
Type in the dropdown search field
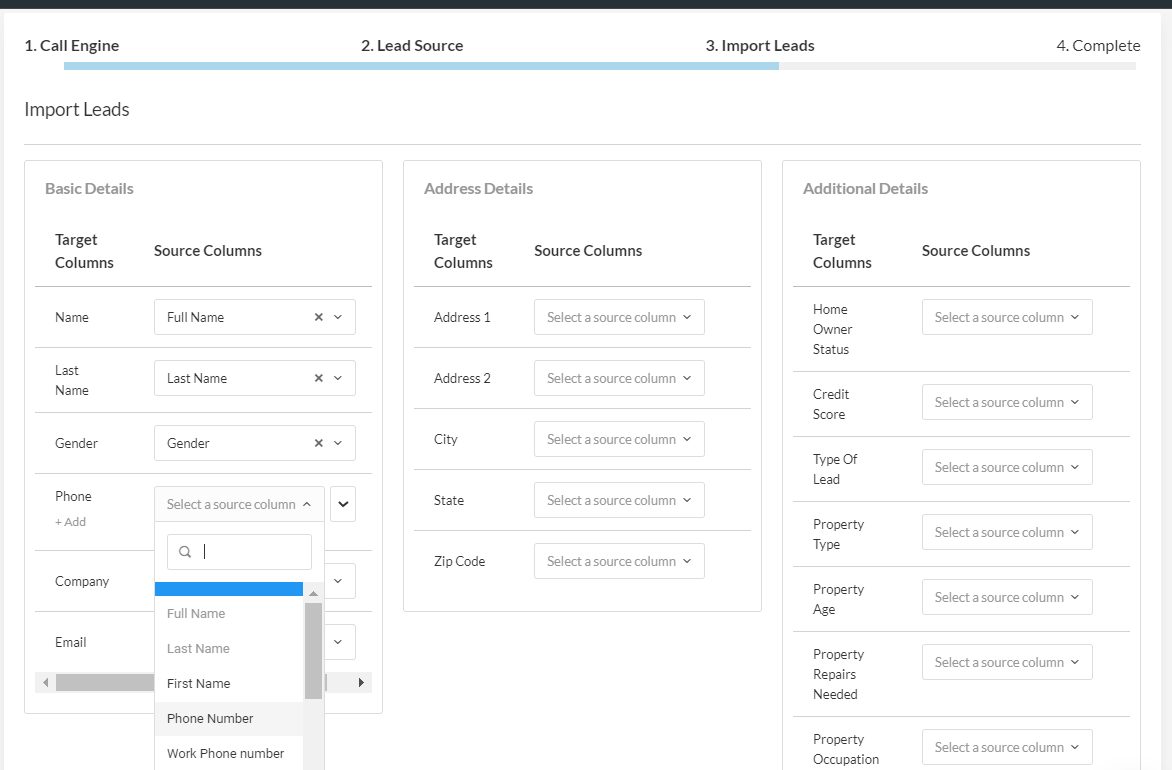coord(250,552)
